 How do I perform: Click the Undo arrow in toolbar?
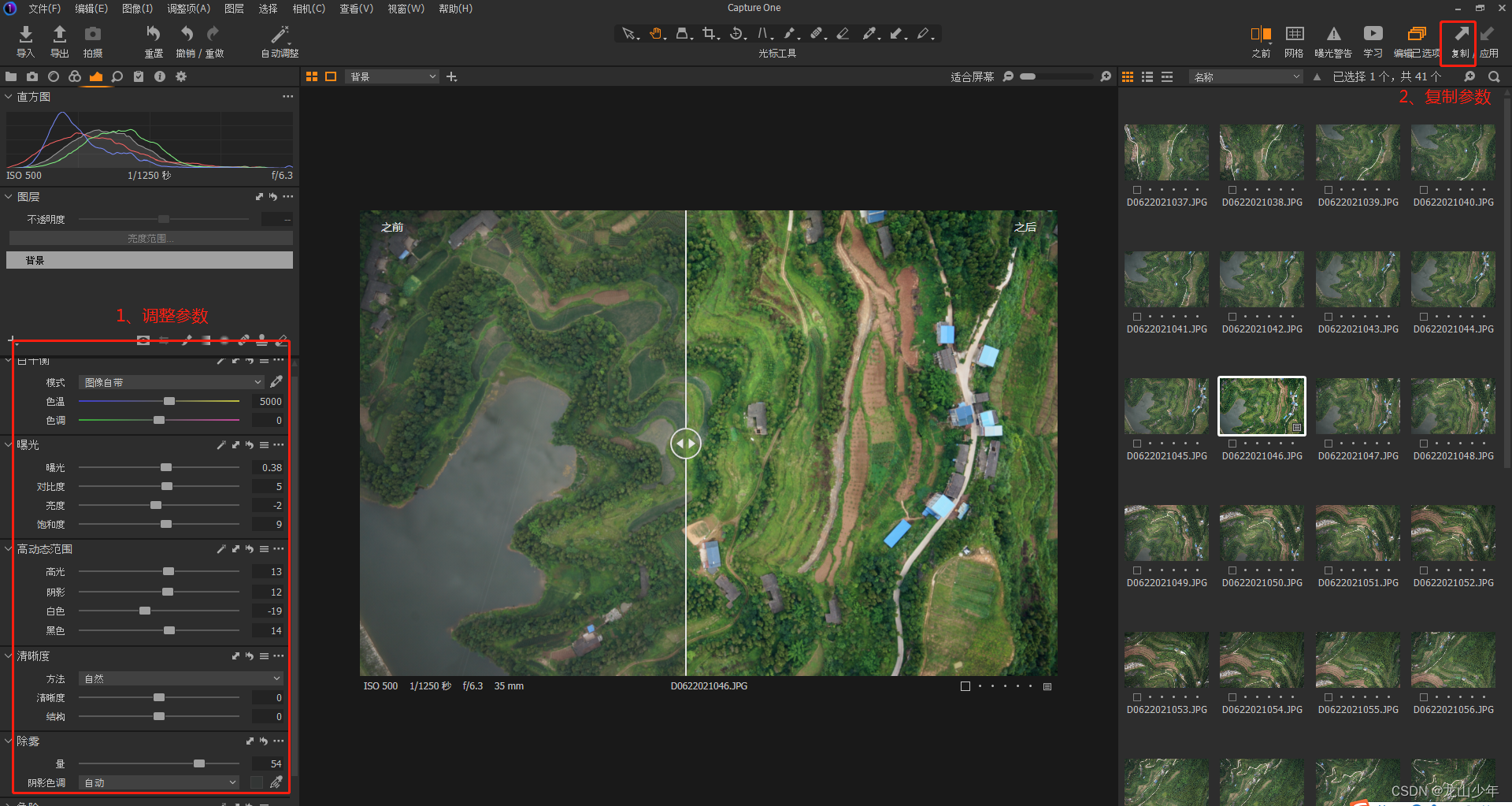coord(187,34)
